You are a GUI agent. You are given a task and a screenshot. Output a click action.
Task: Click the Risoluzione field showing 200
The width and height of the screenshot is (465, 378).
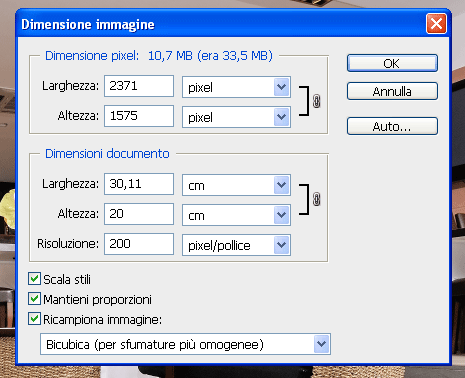pyautogui.click(x=139, y=244)
